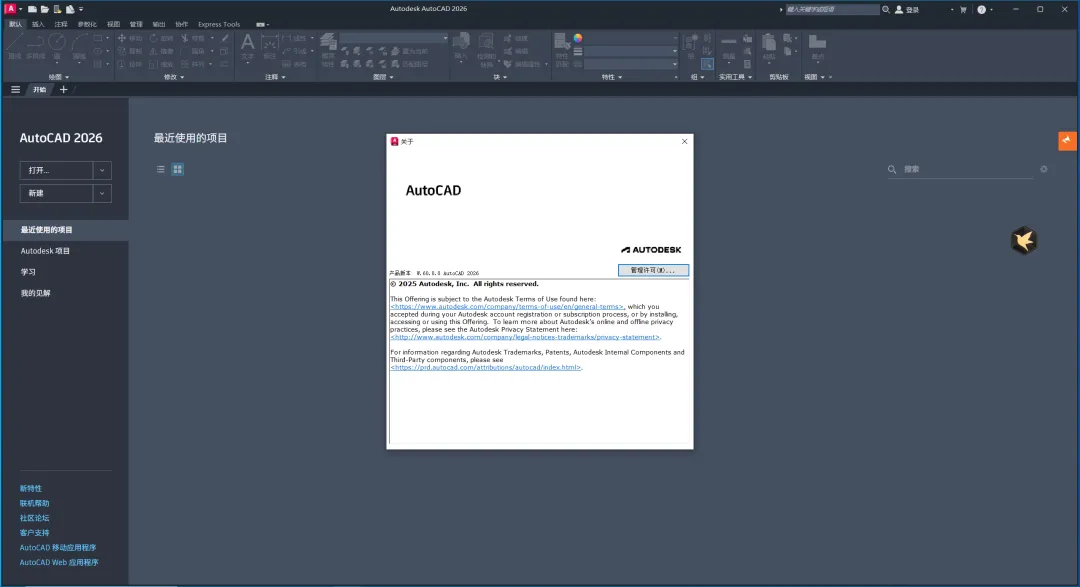This screenshot has width=1080, height=587.
Task: Select the 圆弧 (Arc) tool
Action: [x=79, y=46]
